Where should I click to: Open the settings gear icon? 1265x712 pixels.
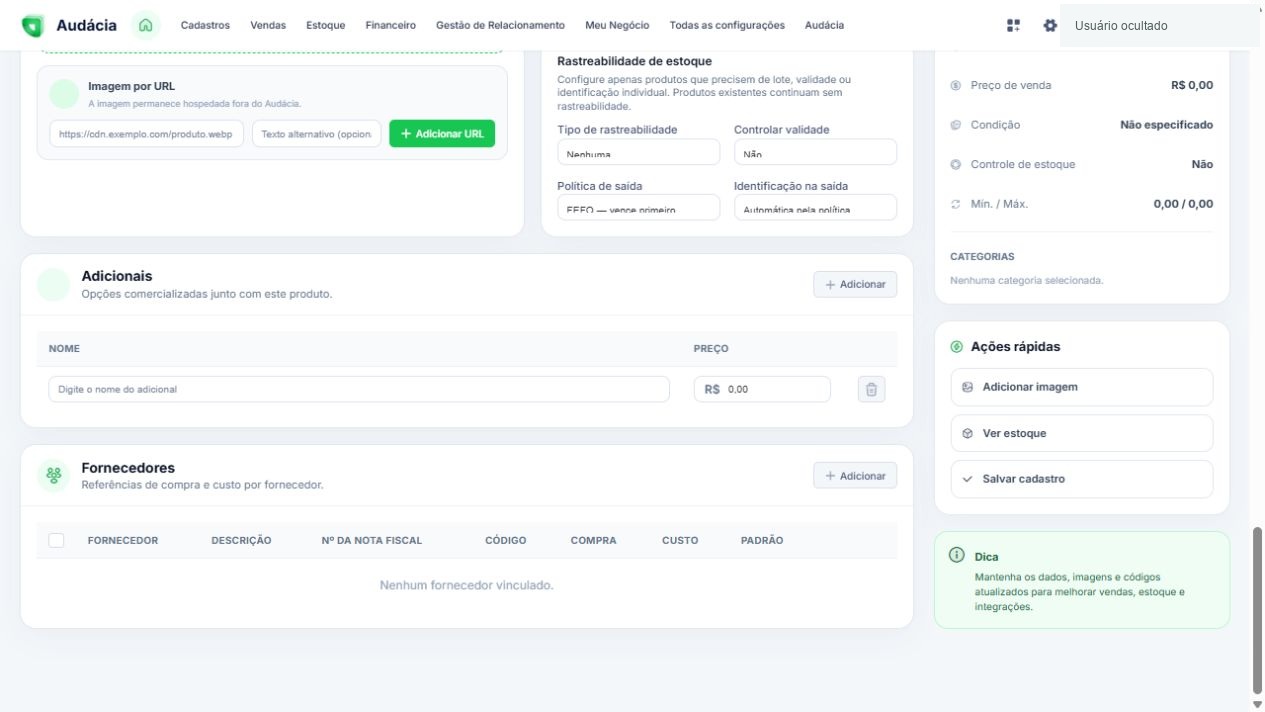[x=1050, y=25]
